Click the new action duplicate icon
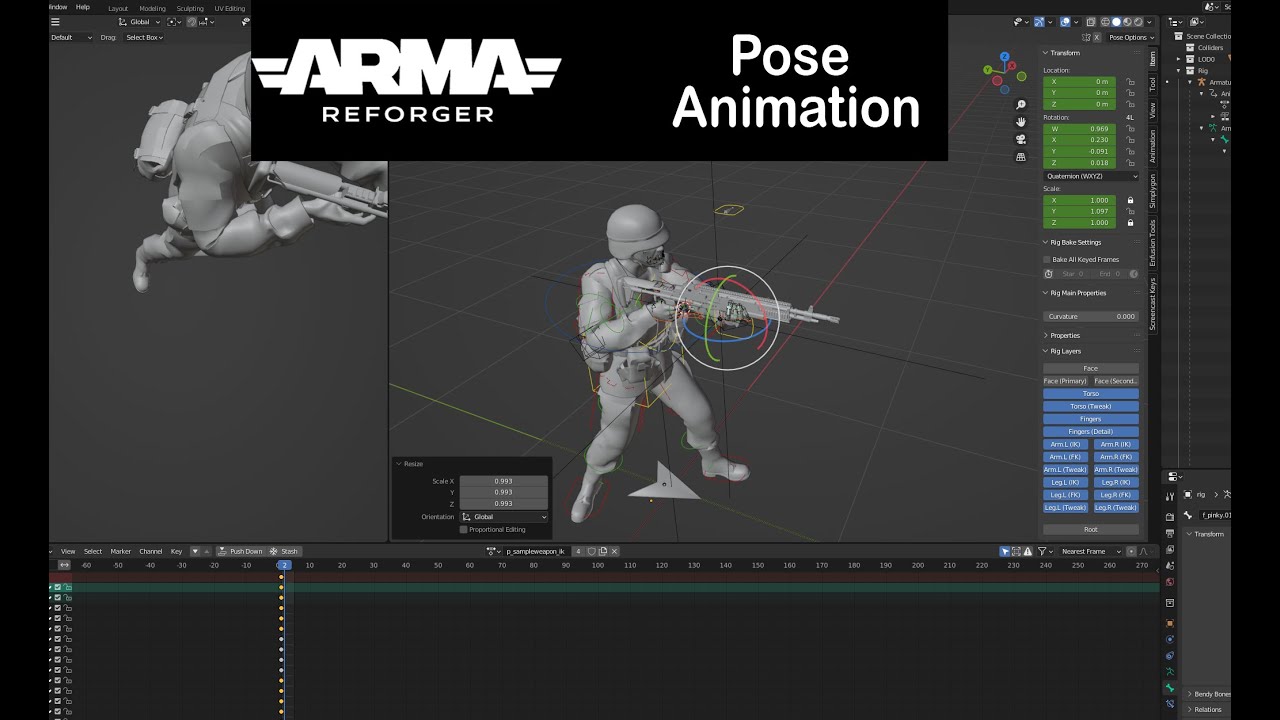This screenshot has width=1280, height=720. point(602,551)
